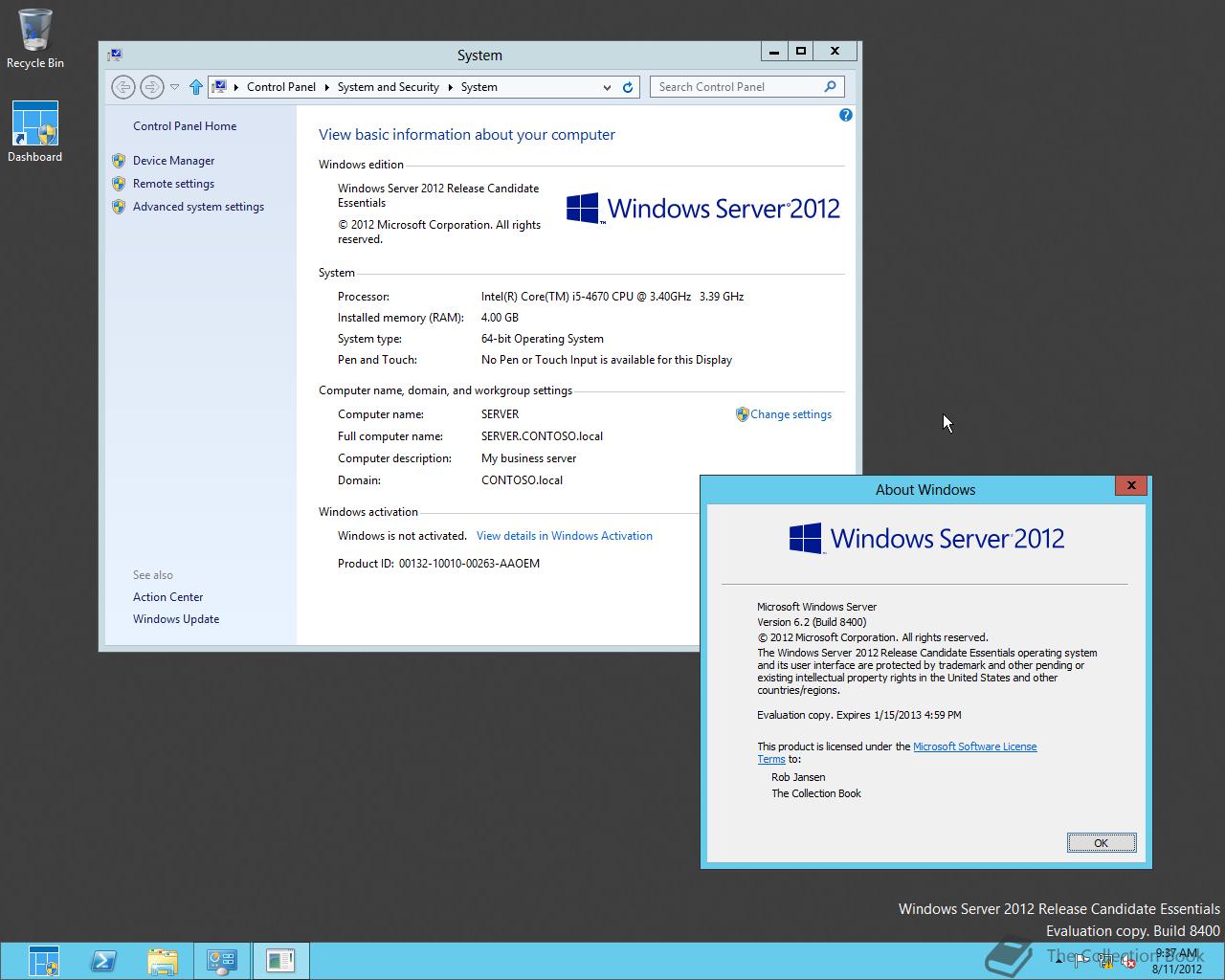
Task: Expand address bar history dropdown
Action: (607, 87)
